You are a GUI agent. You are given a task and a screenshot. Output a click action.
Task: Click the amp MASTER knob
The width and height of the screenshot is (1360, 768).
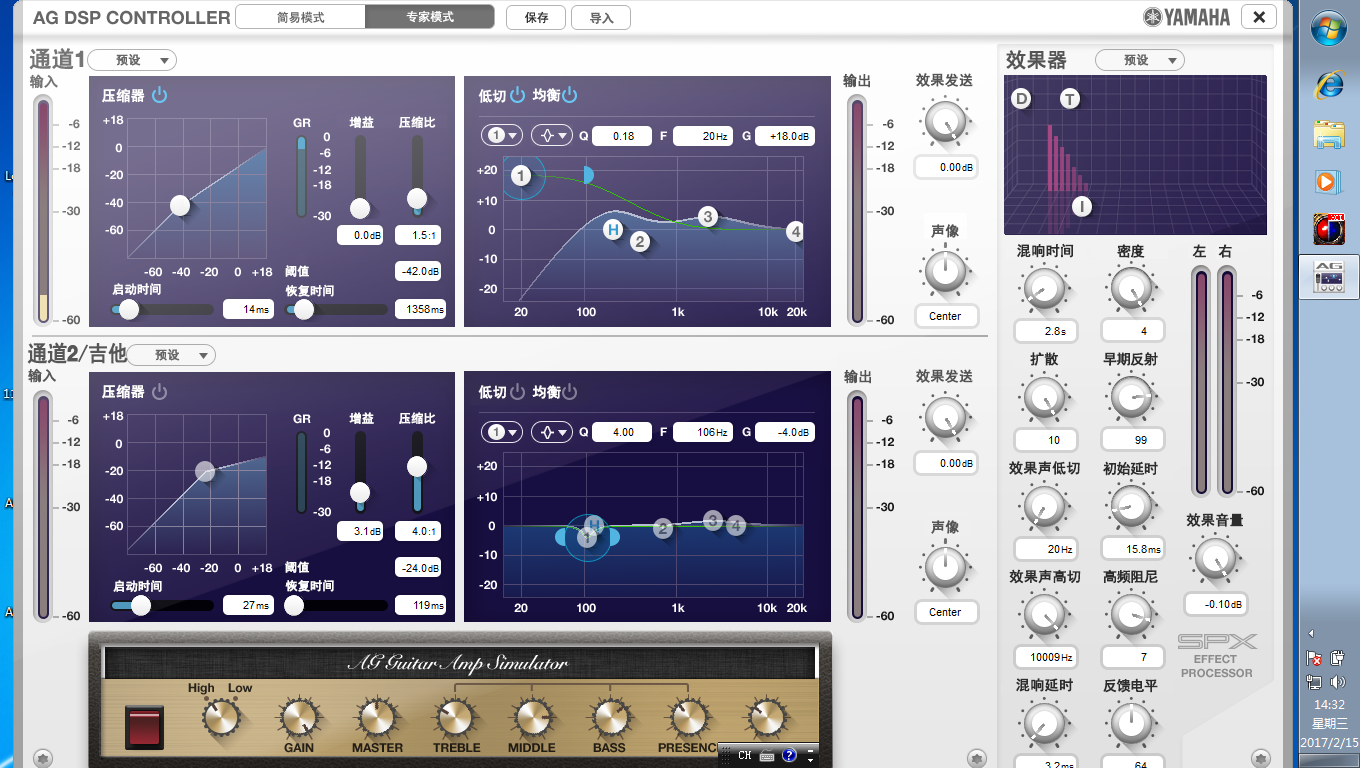coord(377,718)
